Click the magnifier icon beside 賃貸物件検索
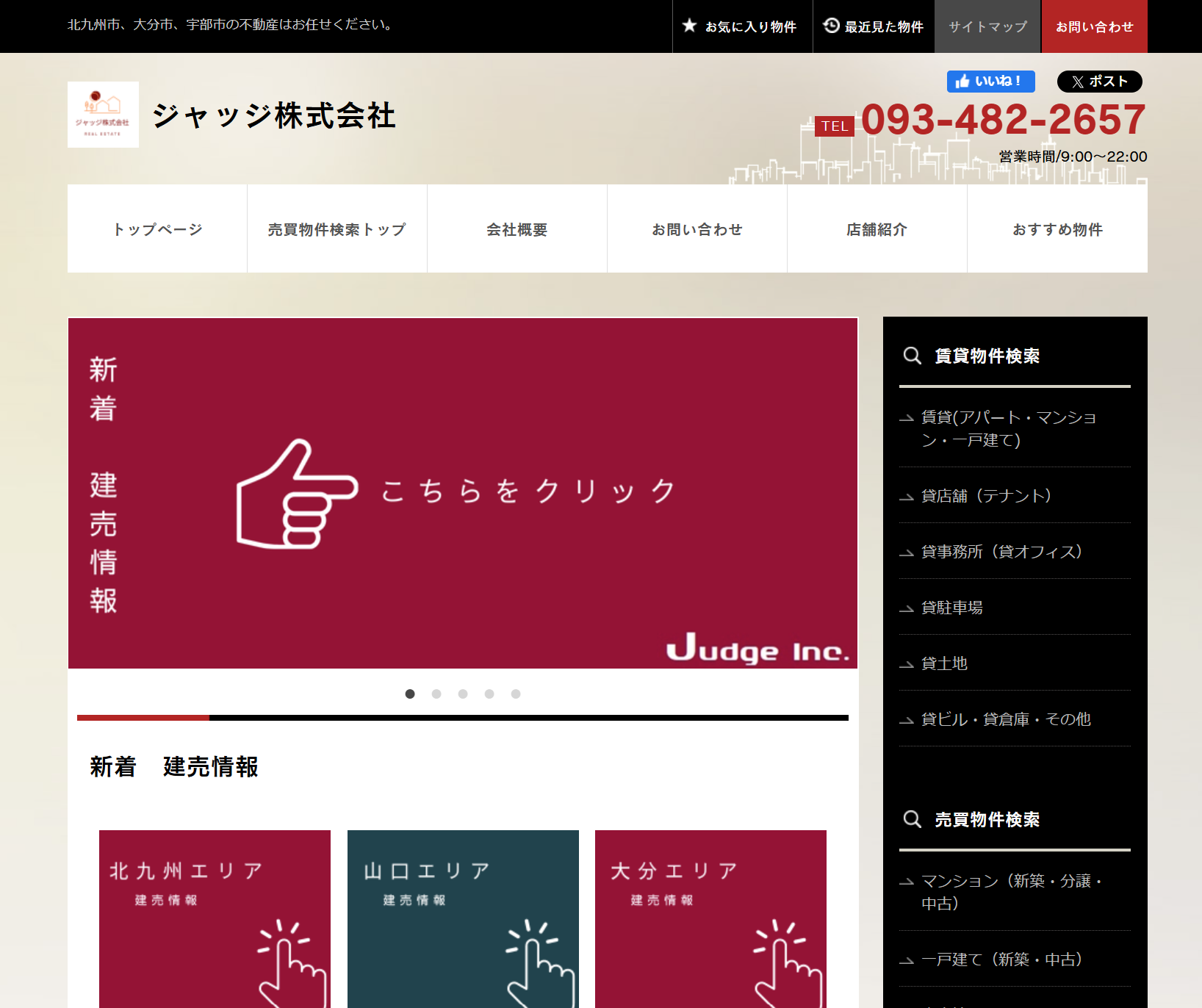Image resolution: width=1202 pixels, height=1008 pixels. (x=913, y=356)
